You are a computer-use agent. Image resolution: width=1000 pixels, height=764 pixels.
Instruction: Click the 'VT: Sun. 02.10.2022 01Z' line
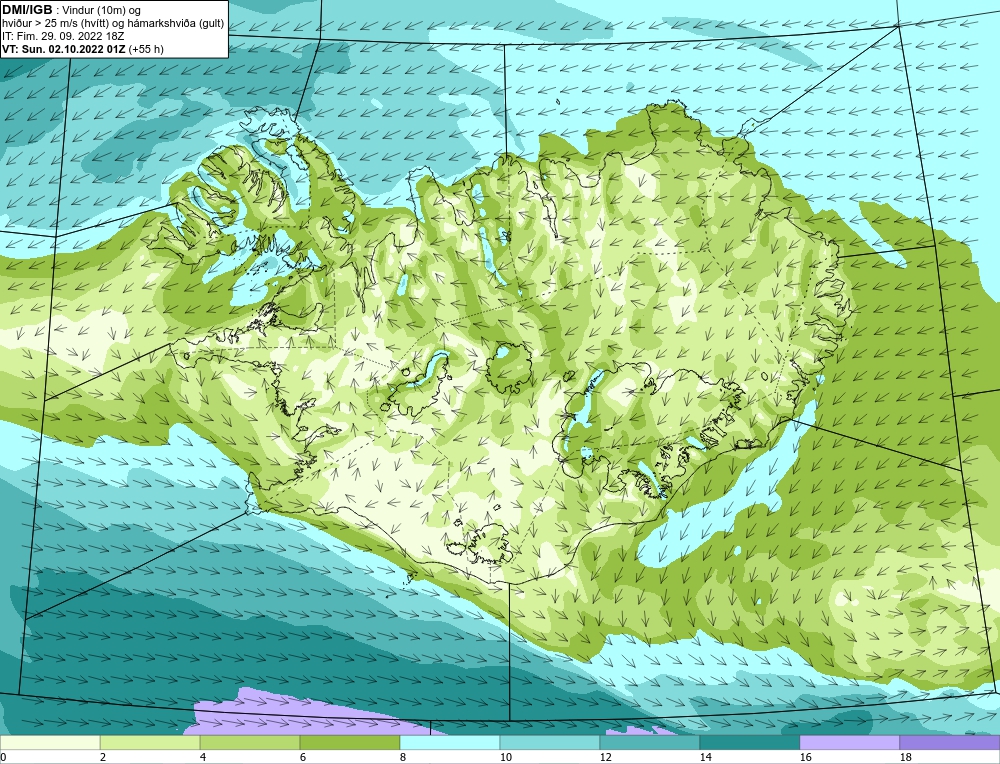click(64, 49)
